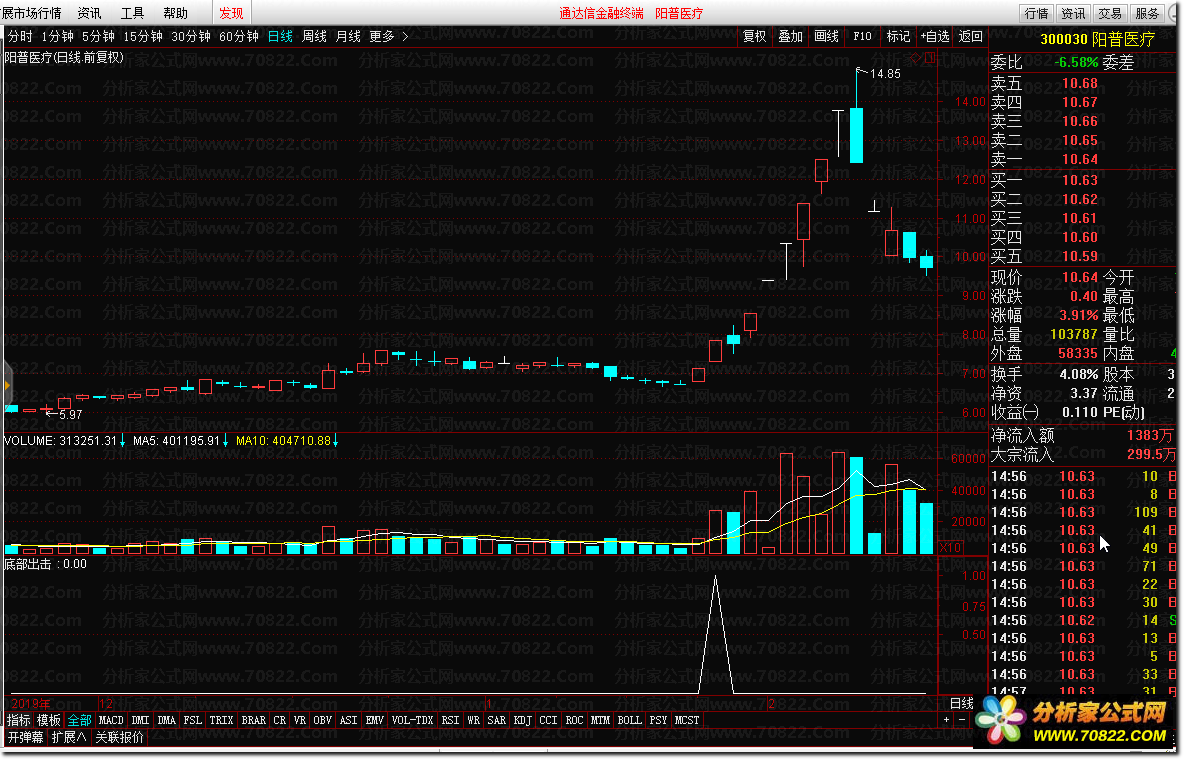Select the 日线 daily chart tab
The image size is (1185, 760).
pyautogui.click(x=280, y=36)
